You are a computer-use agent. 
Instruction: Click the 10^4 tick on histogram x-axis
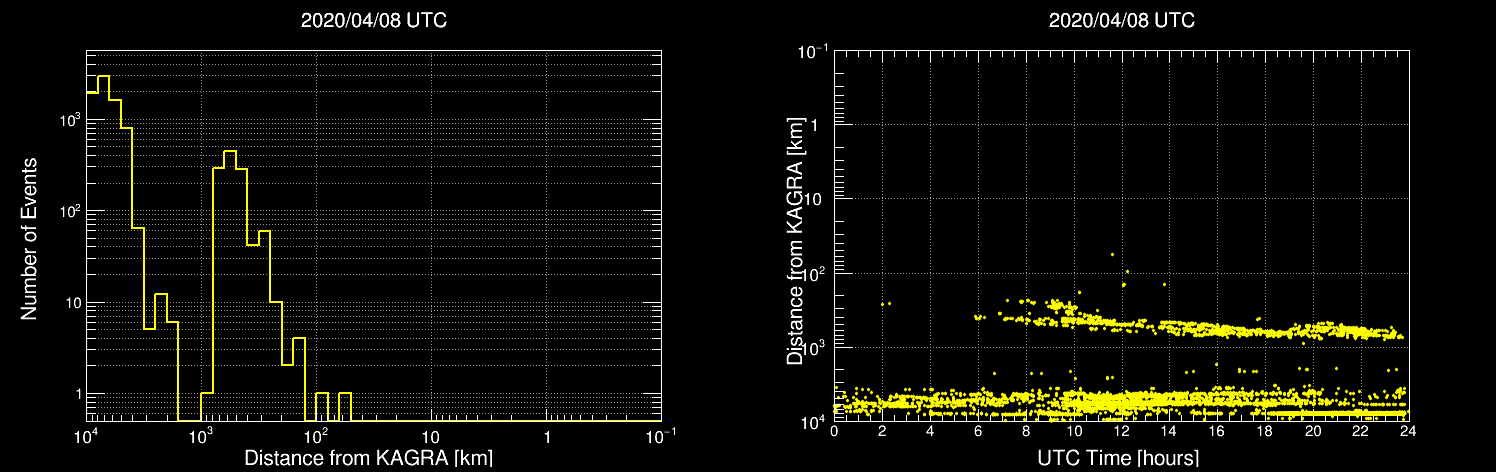click(86, 437)
